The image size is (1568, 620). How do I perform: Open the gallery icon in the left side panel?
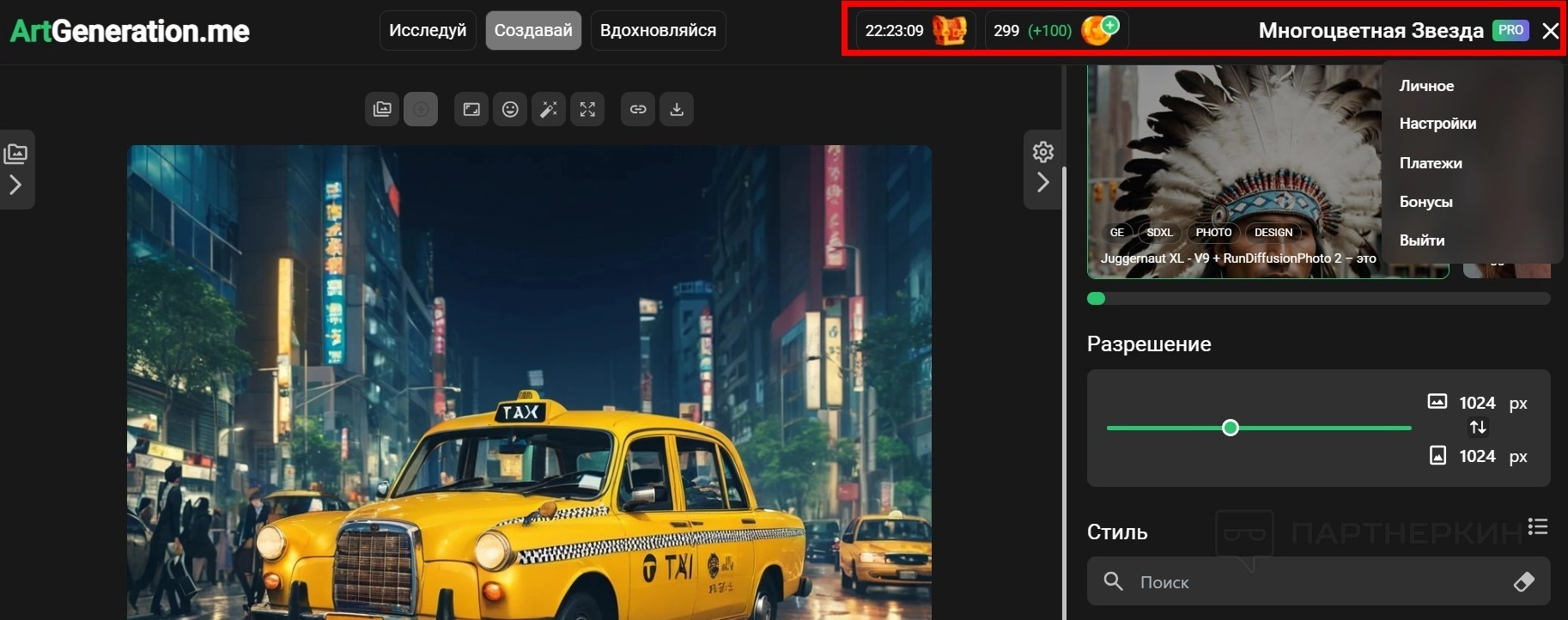click(15, 154)
